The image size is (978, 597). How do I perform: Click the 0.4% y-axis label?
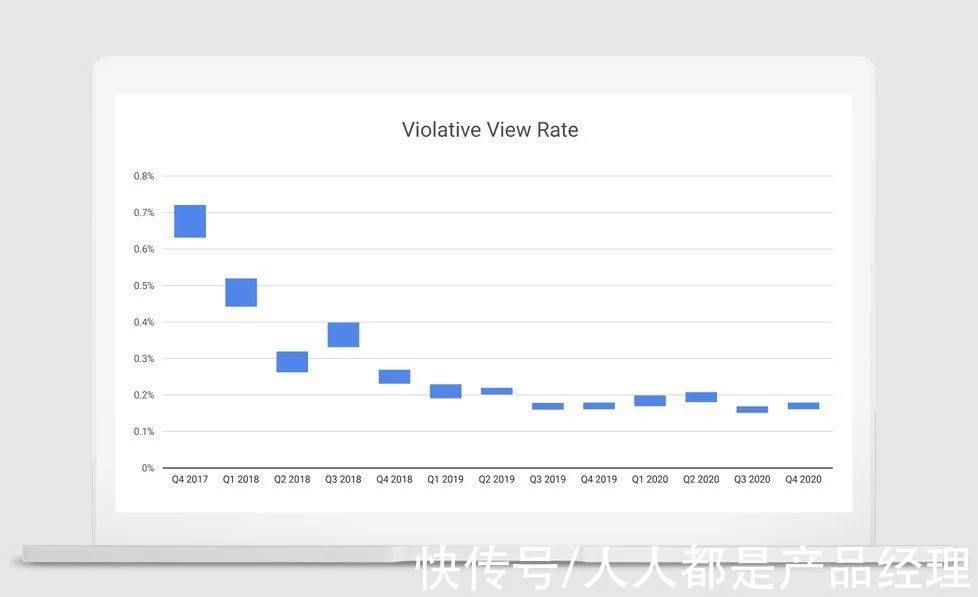click(143, 322)
